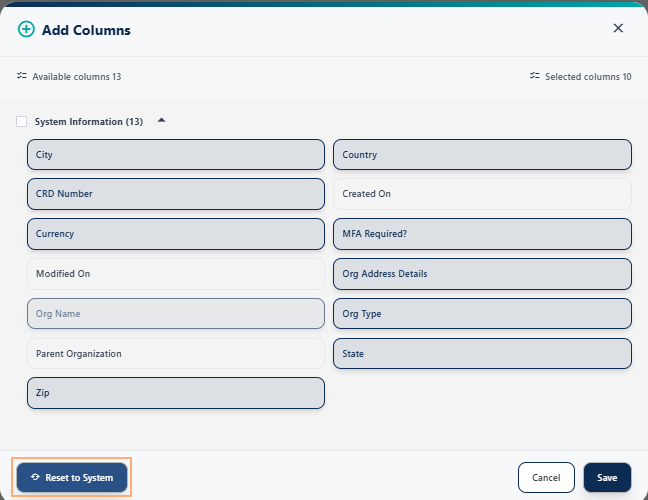Click the reset icon in Reset to System
Screen dimensions: 648x500
pos(36,478)
